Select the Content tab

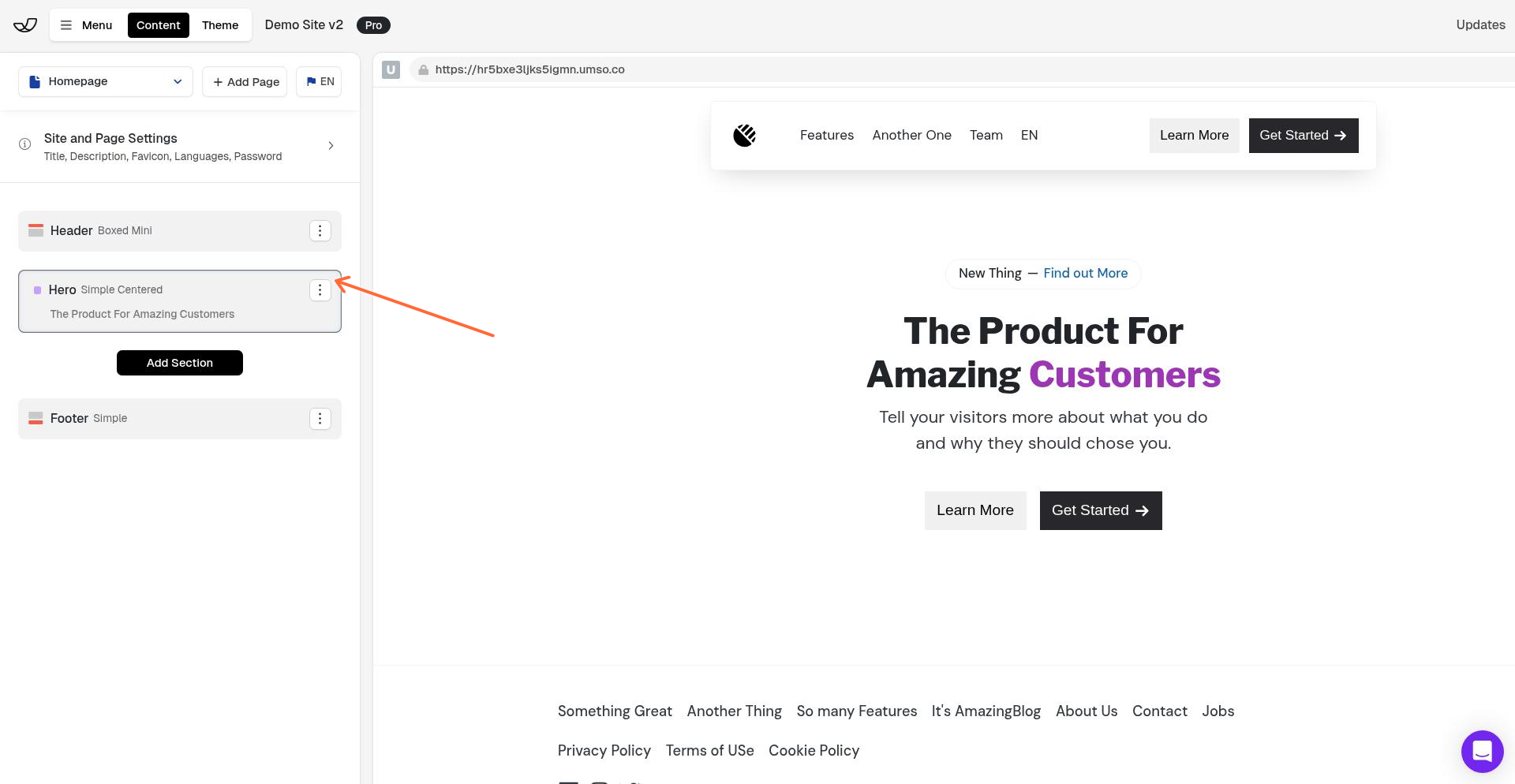(x=158, y=24)
